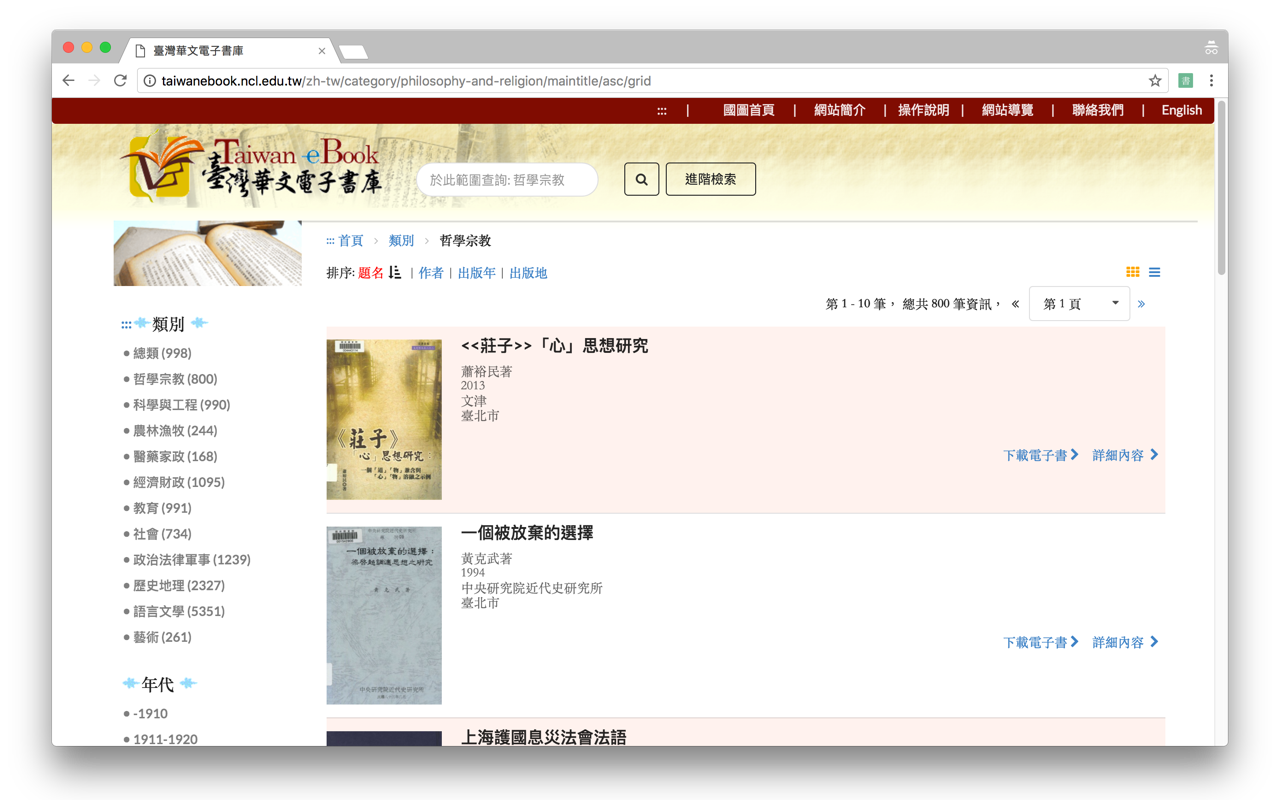Click the green extension icon
Viewport: 1280px width, 800px height.
pyautogui.click(x=1185, y=81)
